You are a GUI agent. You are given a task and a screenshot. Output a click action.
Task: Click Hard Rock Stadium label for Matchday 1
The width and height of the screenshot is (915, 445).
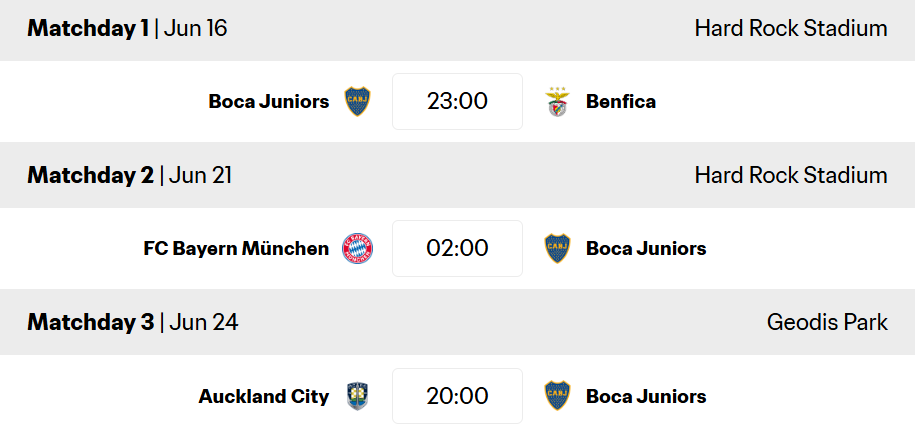[791, 28]
